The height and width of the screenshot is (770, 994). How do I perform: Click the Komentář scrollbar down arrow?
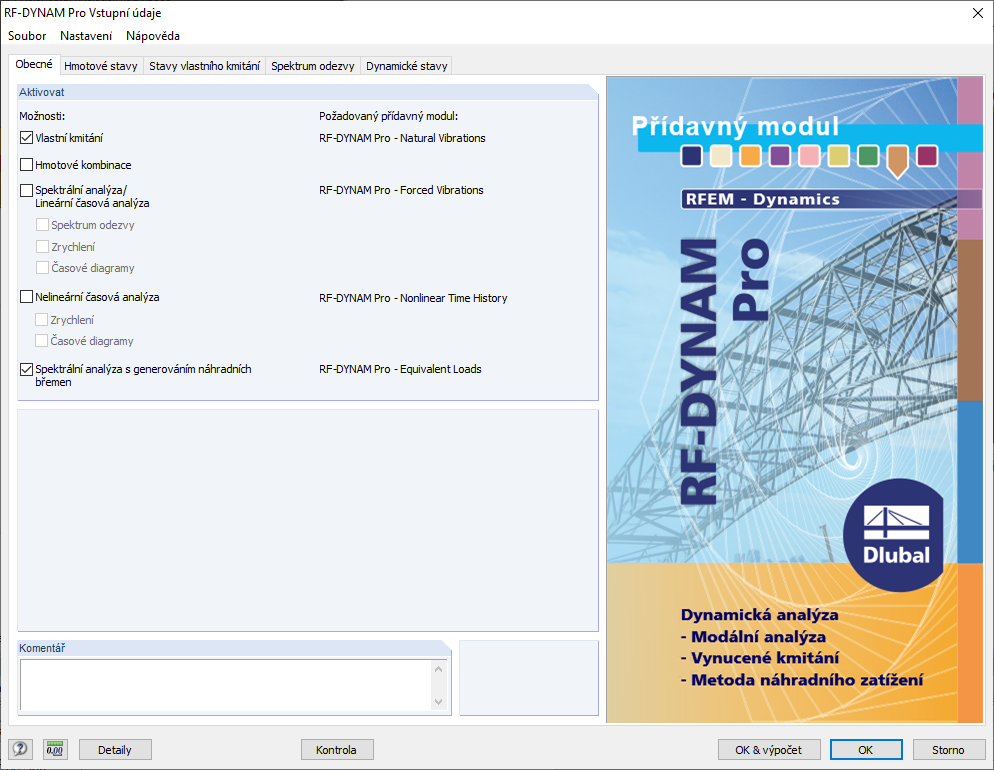click(439, 702)
